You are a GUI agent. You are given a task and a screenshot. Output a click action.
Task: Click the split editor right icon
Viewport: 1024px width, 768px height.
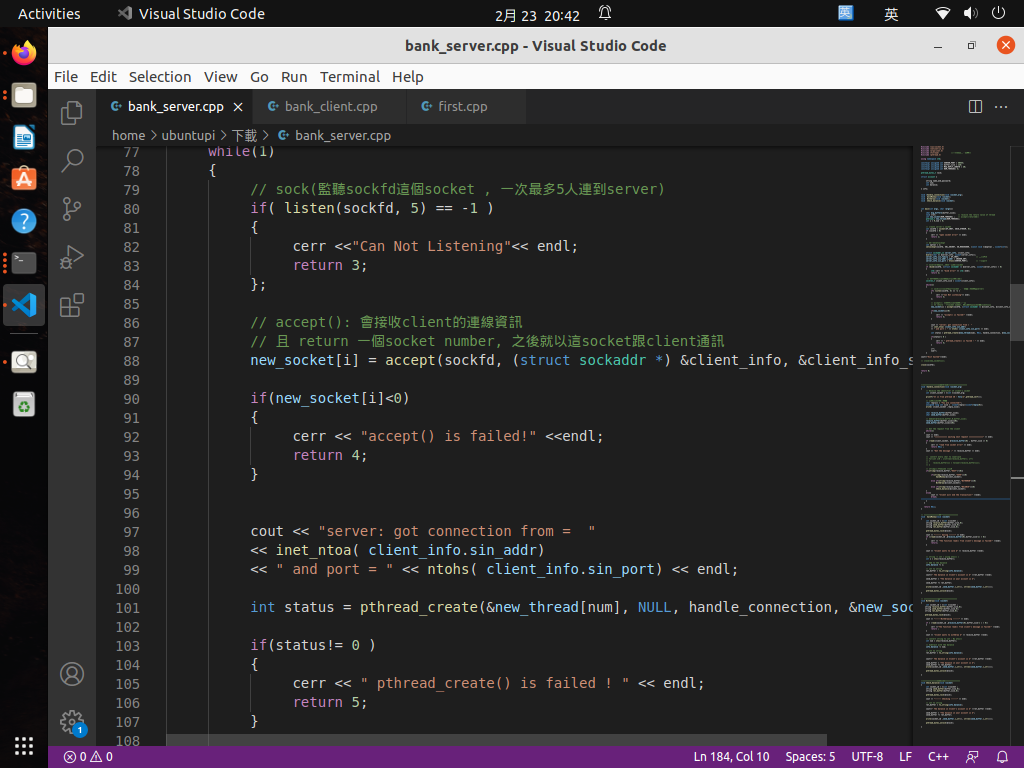(976, 107)
